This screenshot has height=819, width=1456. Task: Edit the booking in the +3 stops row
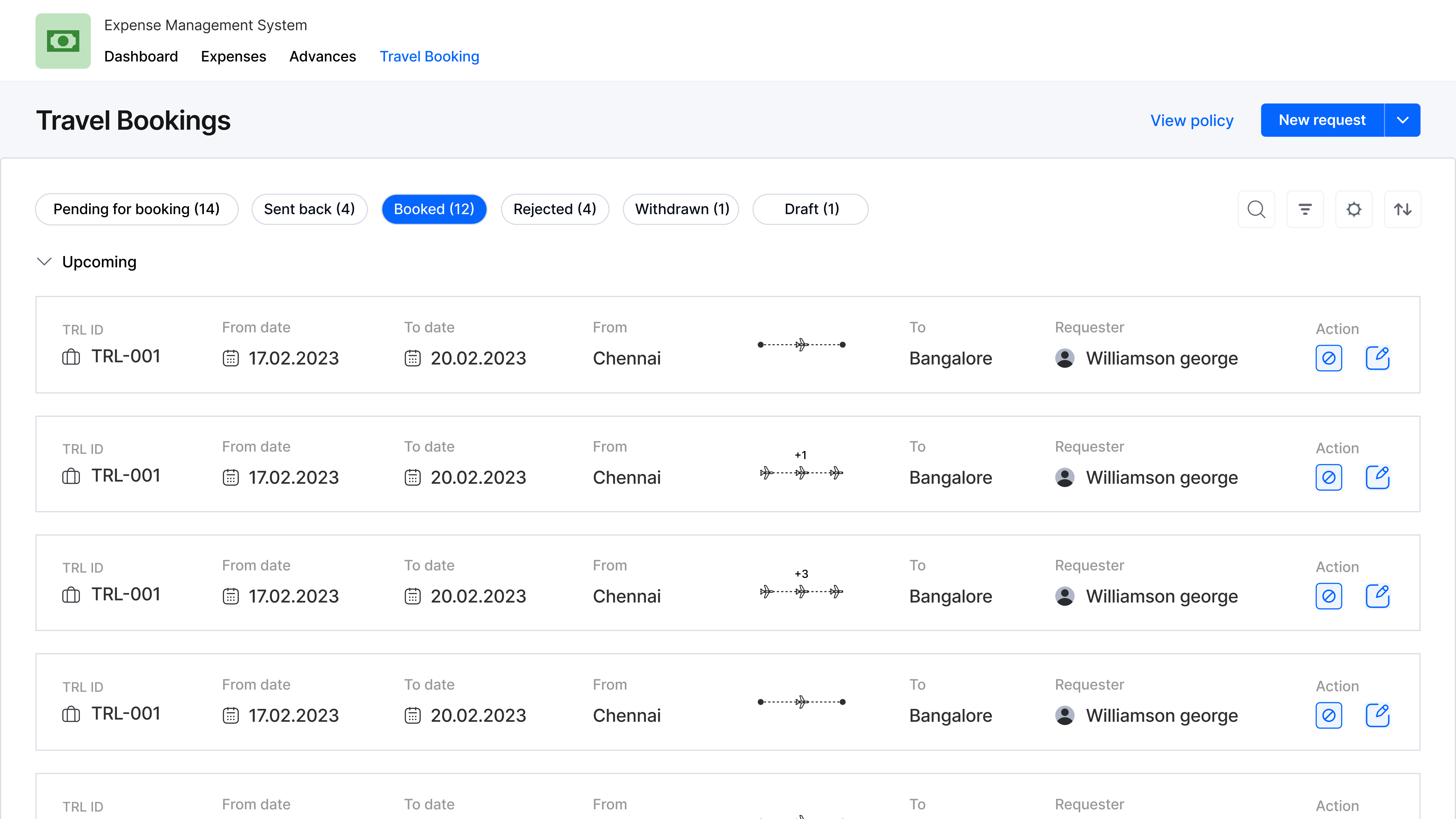point(1377,596)
